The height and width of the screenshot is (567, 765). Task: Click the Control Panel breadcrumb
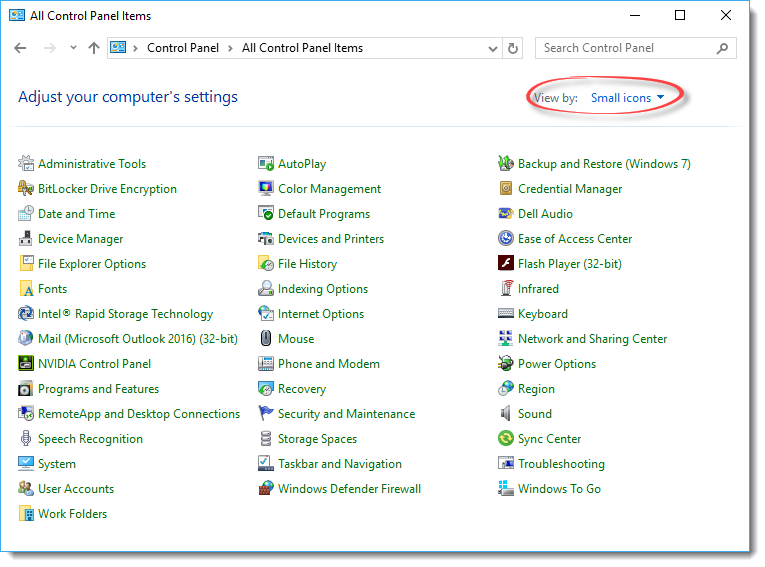click(183, 48)
